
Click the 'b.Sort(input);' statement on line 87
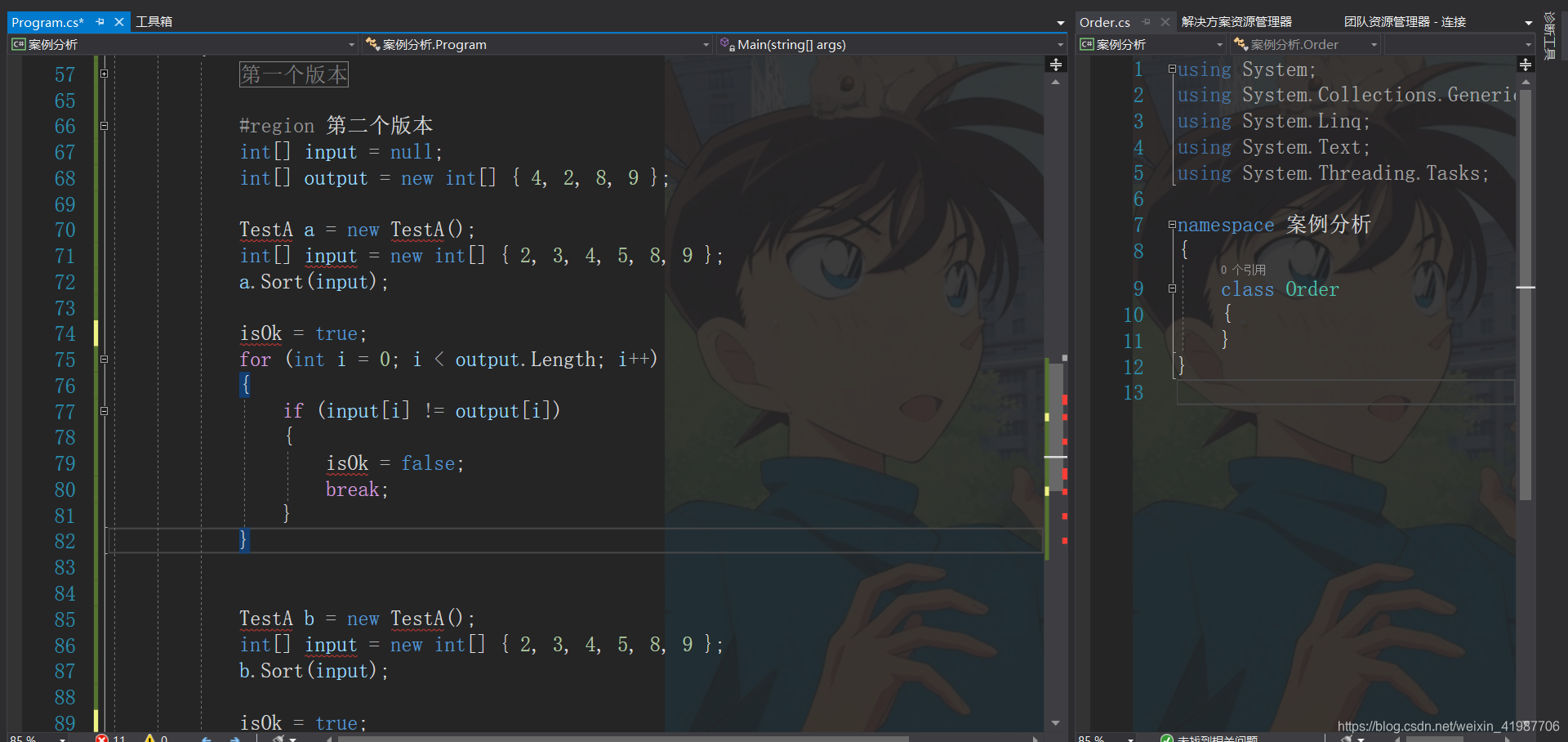tap(314, 671)
